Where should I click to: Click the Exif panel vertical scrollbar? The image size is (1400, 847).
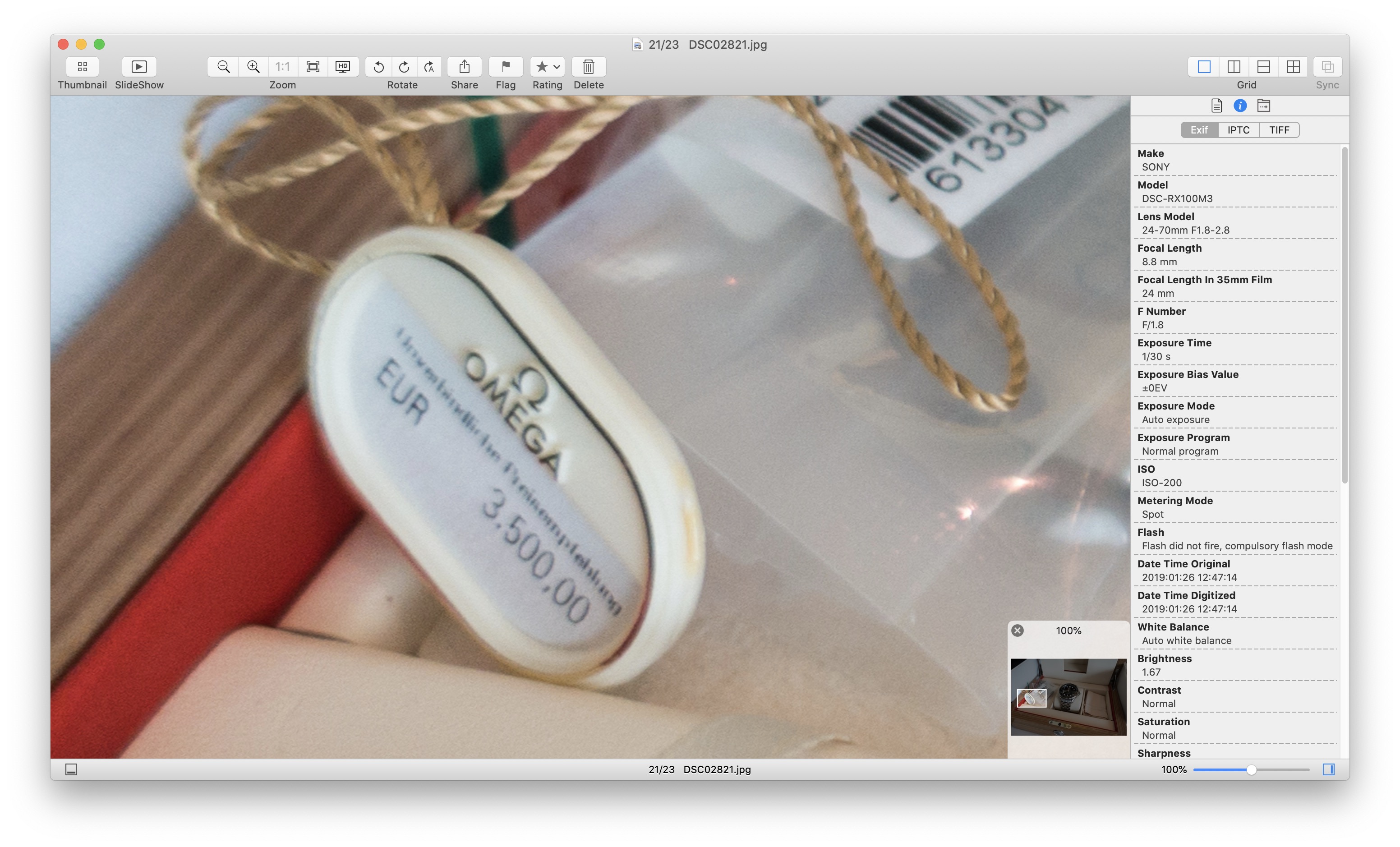click(1345, 315)
